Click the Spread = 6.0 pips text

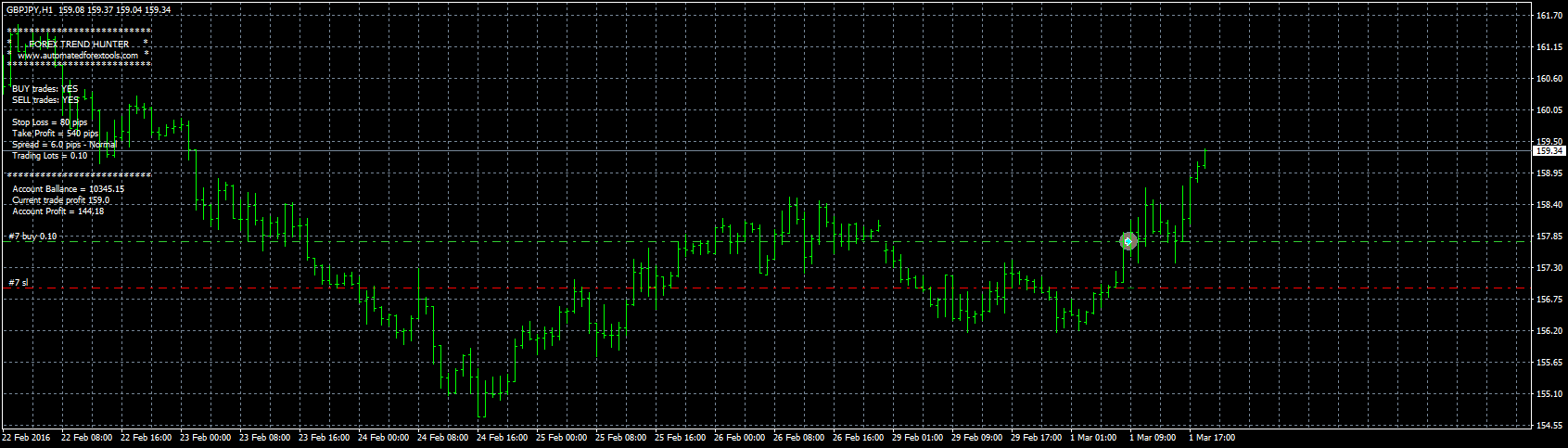(64, 145)
